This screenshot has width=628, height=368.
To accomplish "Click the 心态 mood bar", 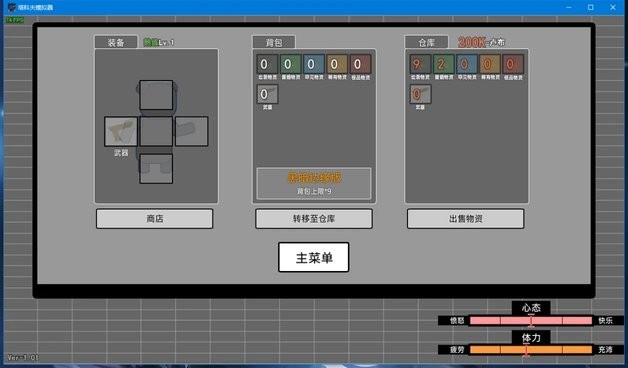I will pyautogui.click(x=531, y=320).
